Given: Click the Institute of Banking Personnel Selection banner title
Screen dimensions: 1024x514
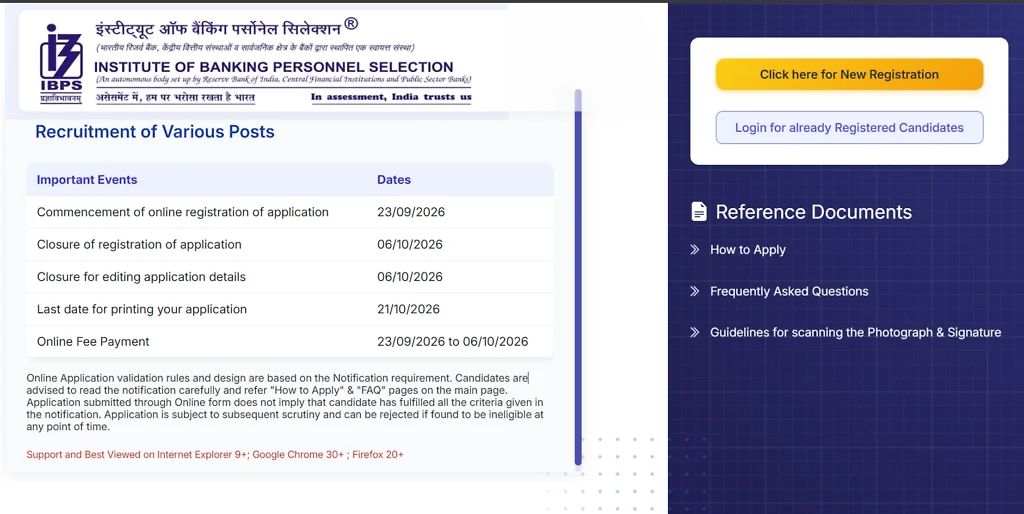Looking at the screenshot, I should tap(274, 67).
